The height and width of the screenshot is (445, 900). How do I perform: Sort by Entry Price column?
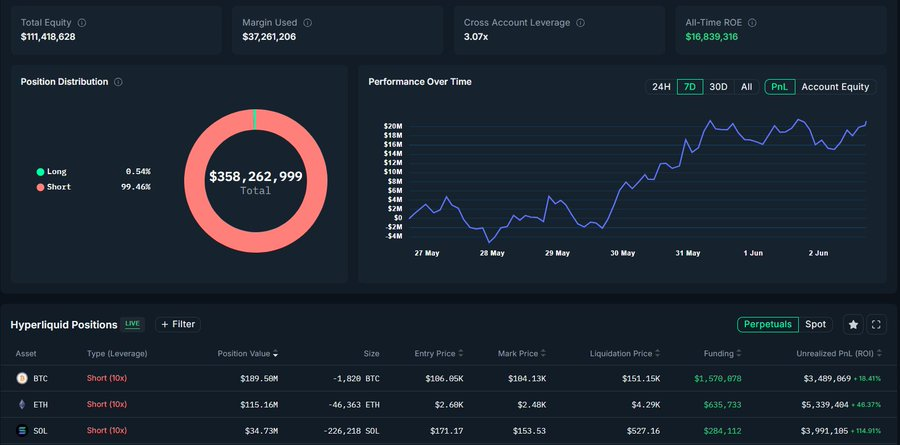tap(439, 354)
